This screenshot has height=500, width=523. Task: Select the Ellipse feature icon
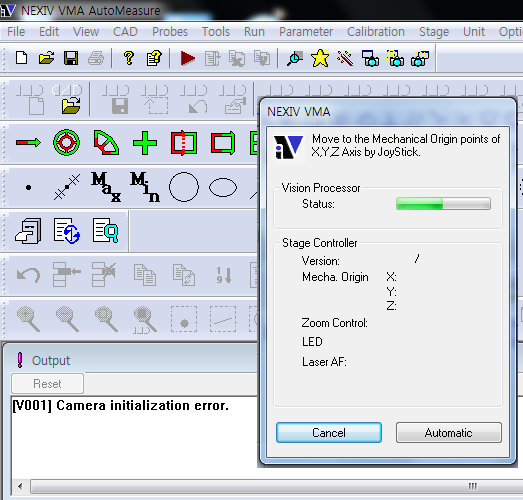pyautogui.click(x=223, y=187)
